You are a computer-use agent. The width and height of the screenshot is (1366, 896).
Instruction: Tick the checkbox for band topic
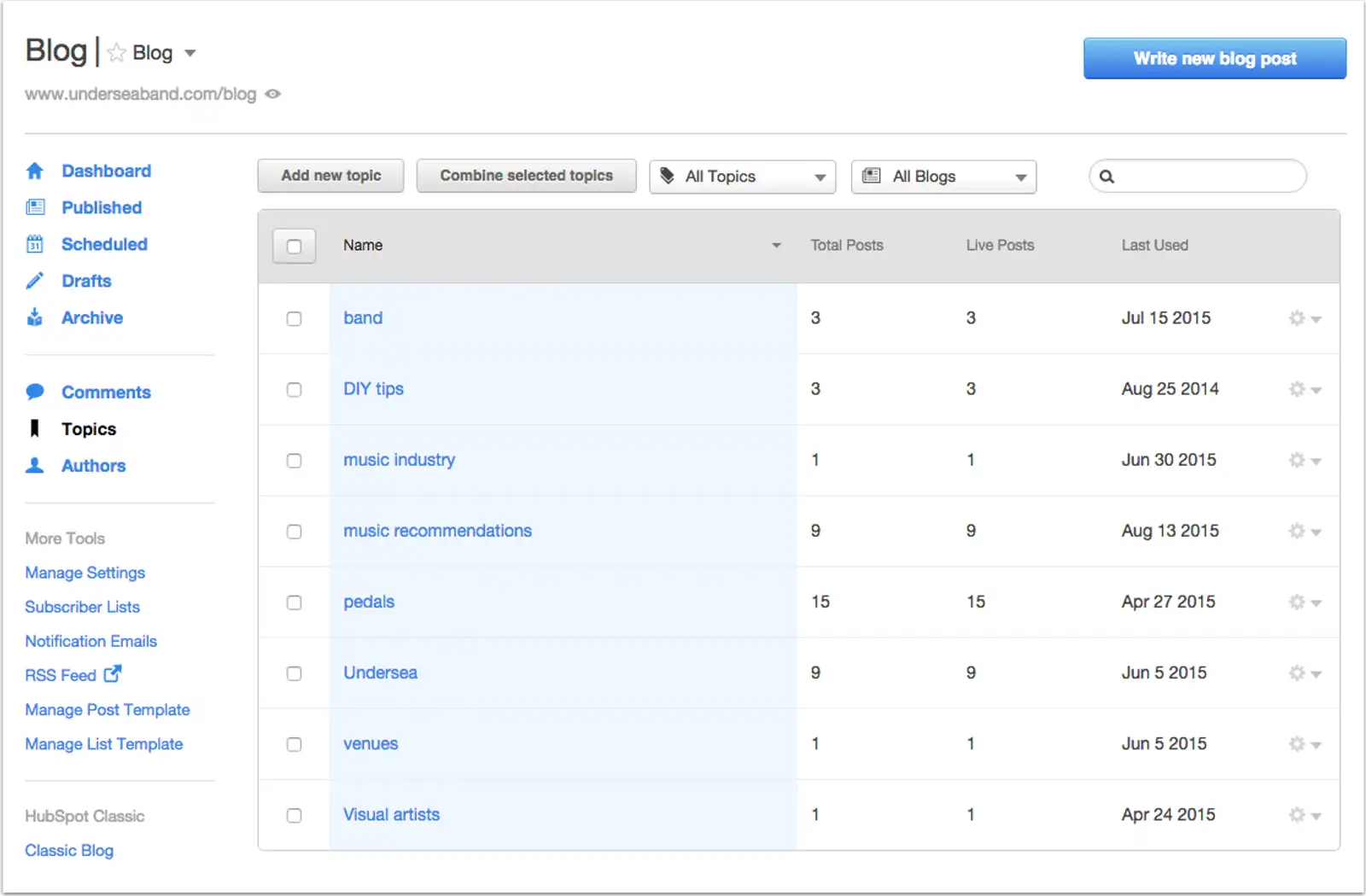click(294, 318)
